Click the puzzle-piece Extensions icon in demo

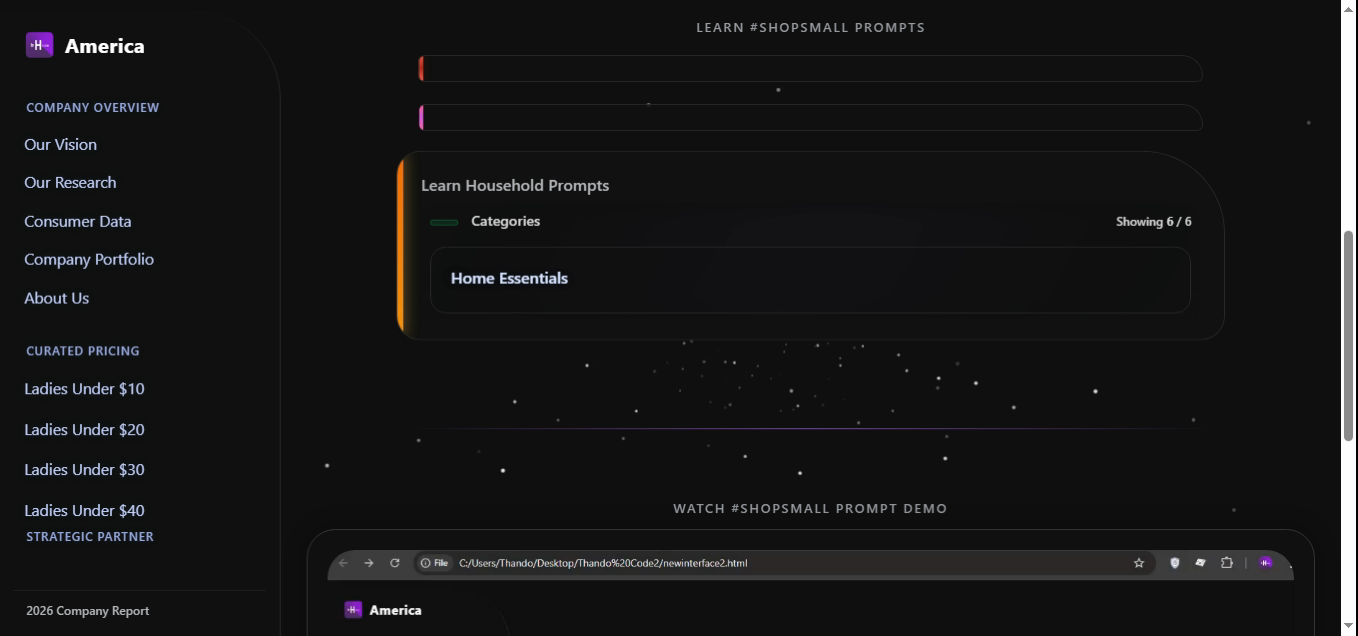tap(1227, 563)
